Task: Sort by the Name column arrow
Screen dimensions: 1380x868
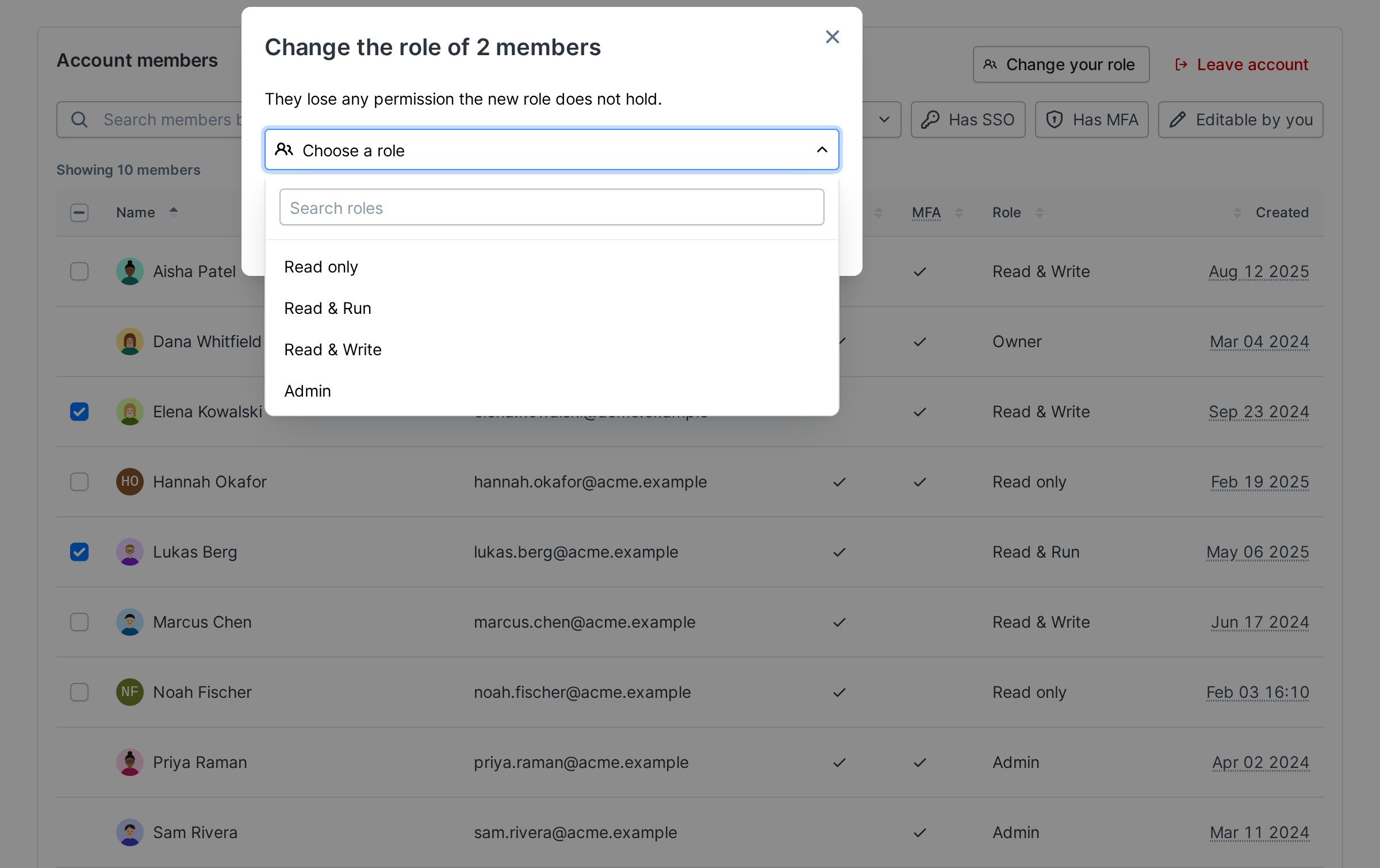Action: click(x=174, y=212)
